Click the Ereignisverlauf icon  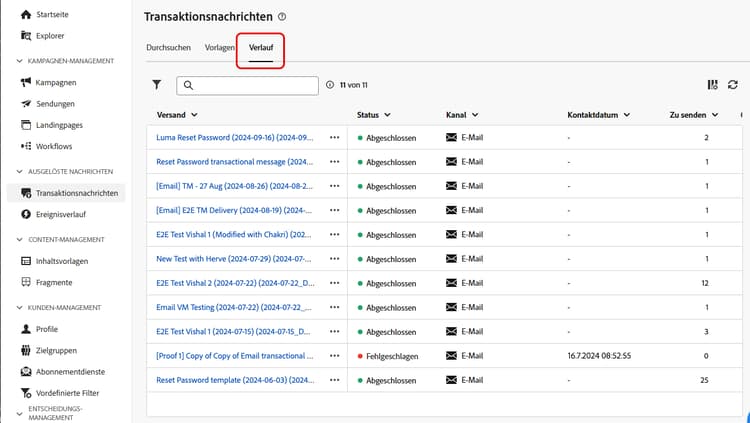coord(26,214)
